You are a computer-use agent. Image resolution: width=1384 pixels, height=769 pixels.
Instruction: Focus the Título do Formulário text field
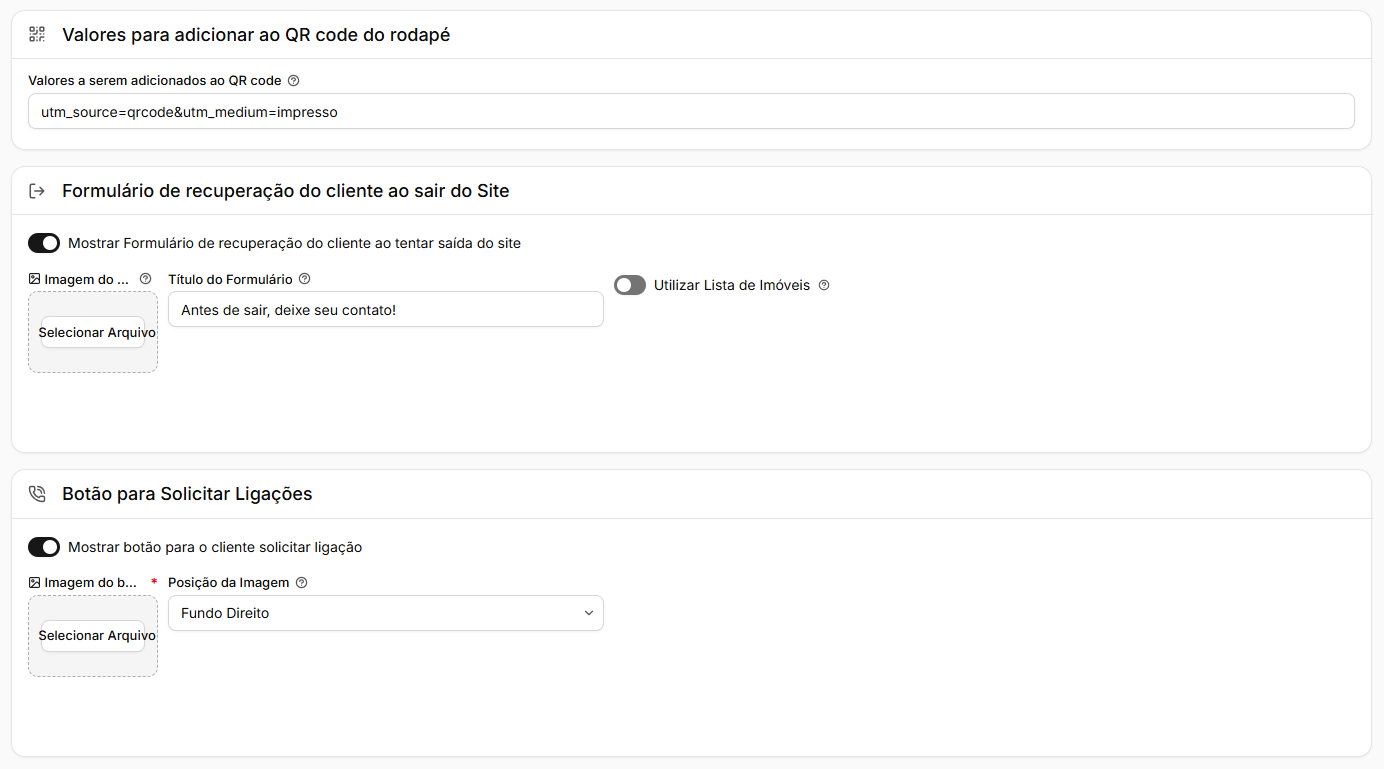point(386,309)
